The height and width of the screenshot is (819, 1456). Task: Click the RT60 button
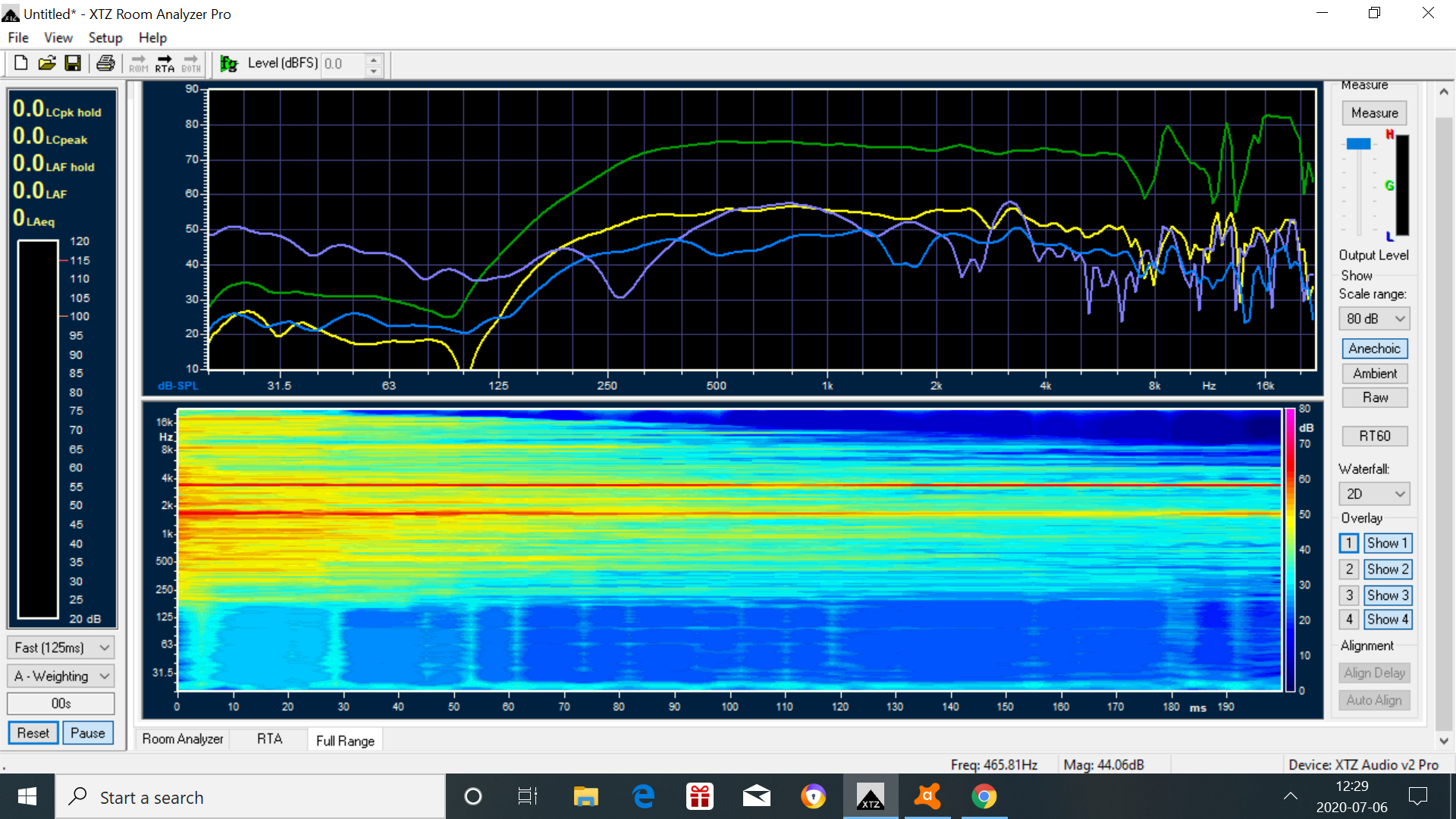1375,436
